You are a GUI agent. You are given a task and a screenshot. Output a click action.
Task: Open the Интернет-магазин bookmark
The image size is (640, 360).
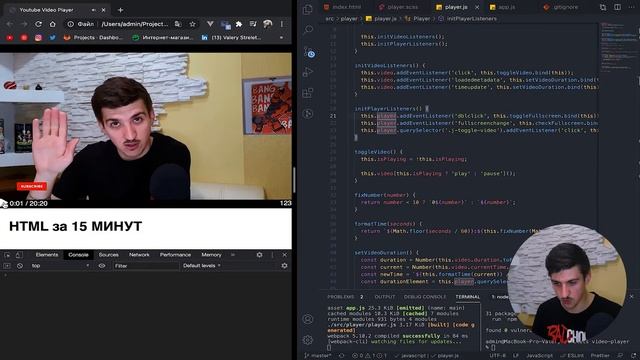(x=163, y=38)
